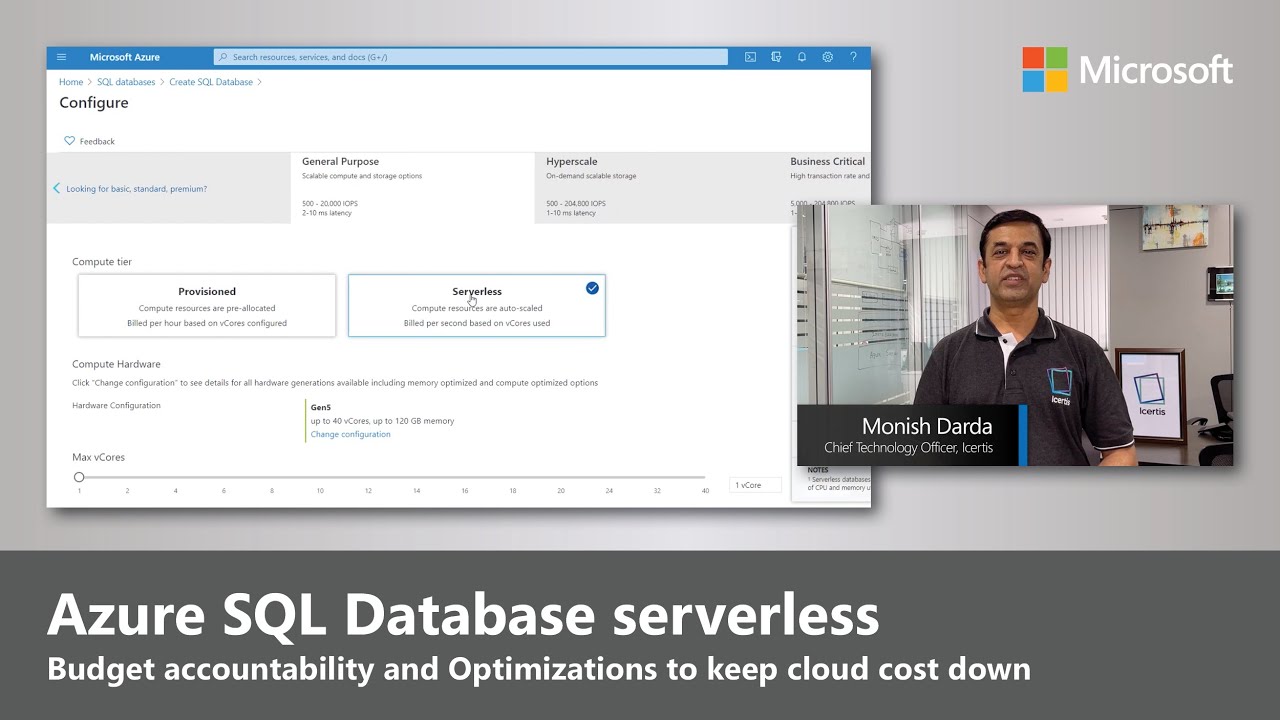The image size is (1280, 720).
Task: Set Max vCores slider to 40
Action: point(705,477)
